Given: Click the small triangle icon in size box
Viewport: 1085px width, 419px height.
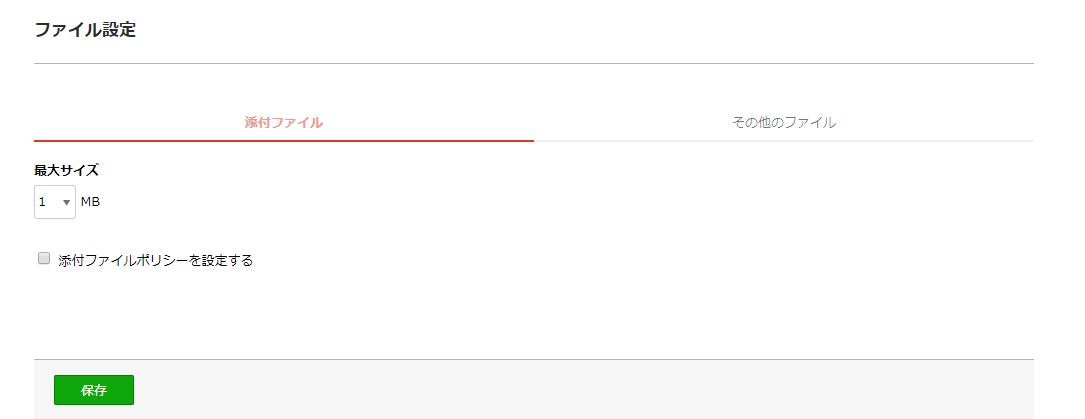Looking at the screenshot, I should point(67,203).
